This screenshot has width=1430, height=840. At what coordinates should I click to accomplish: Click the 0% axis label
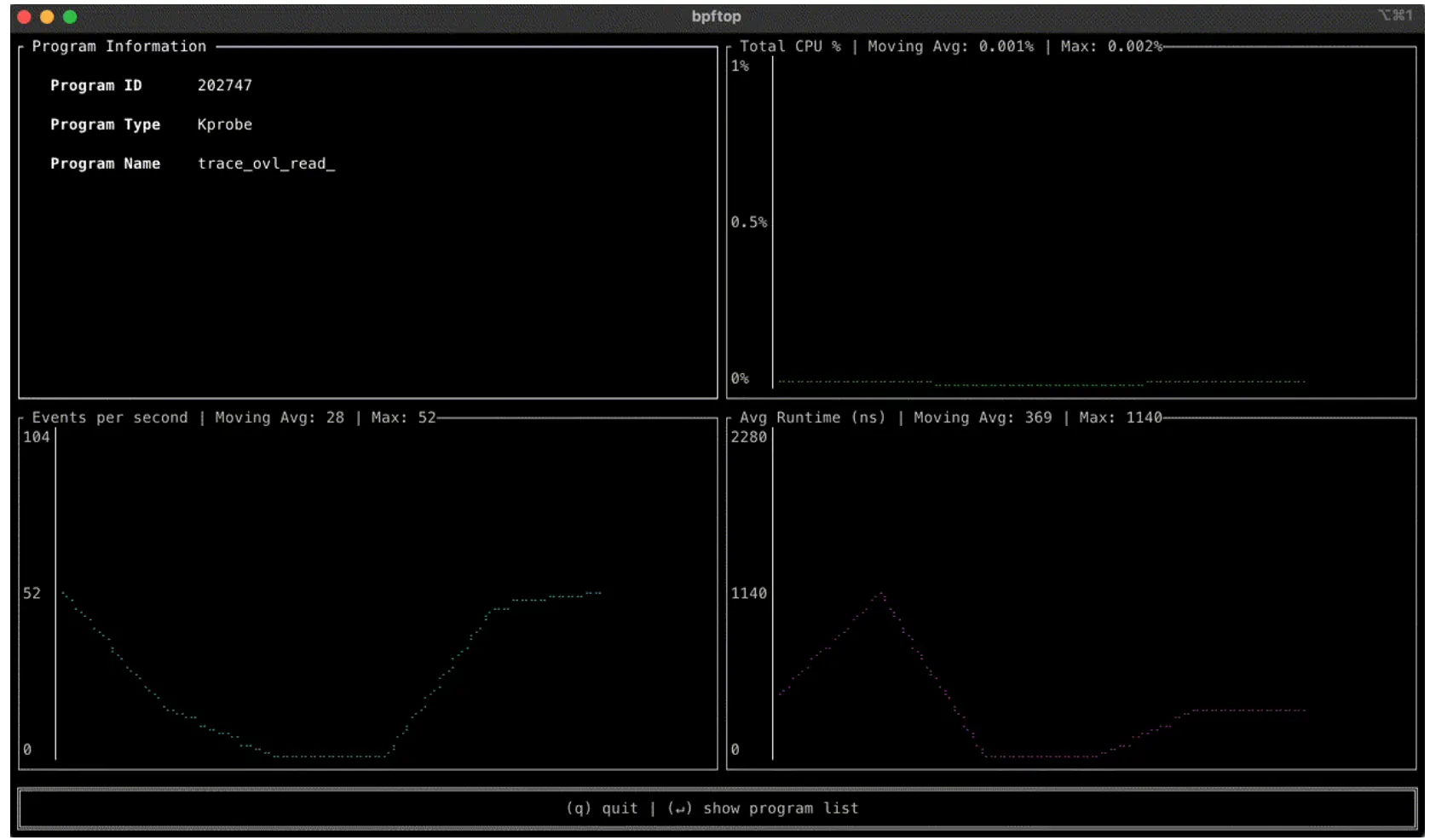click(740, 378)
